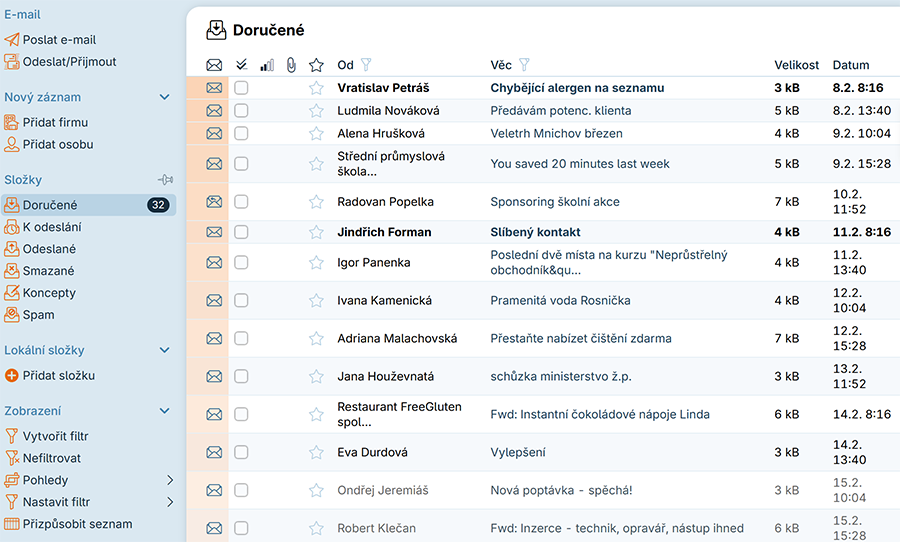This screenshot has width=900, height=542.
Task: Star the email from Ivana Kamenická
Action: coord(316,300)
